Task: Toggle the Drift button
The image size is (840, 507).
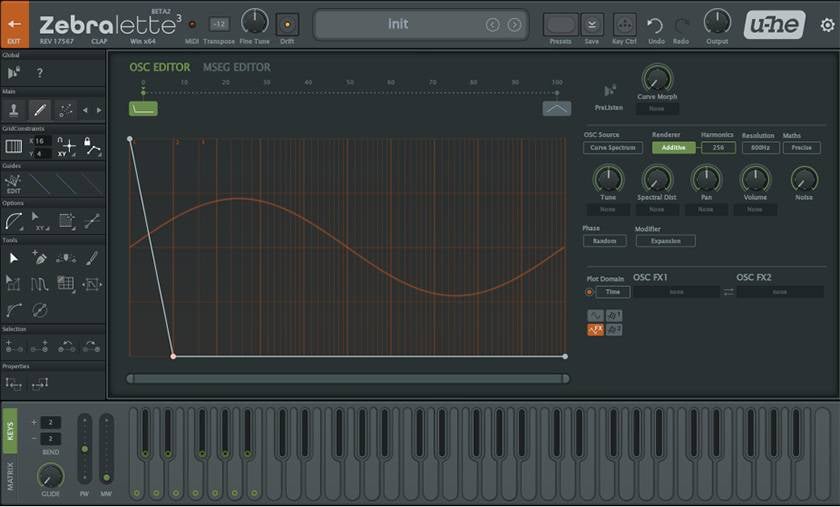Action: (x=287, y=25)
